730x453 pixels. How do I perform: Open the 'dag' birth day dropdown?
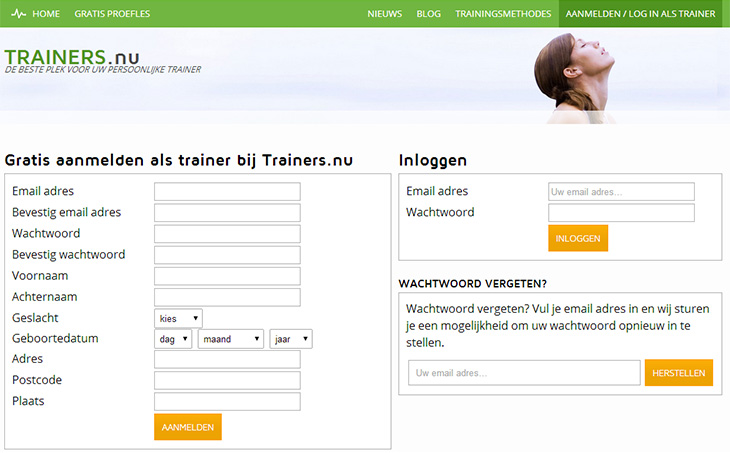tap(173, 339)
